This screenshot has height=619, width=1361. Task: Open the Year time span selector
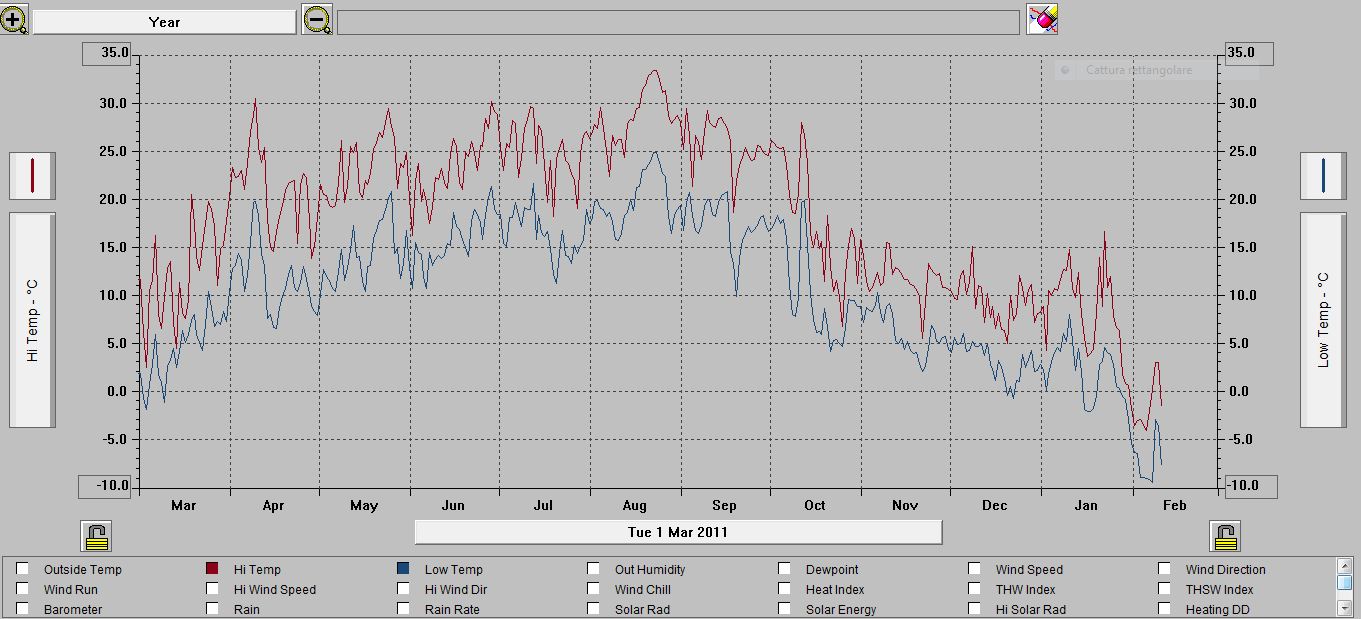[164, 22]
